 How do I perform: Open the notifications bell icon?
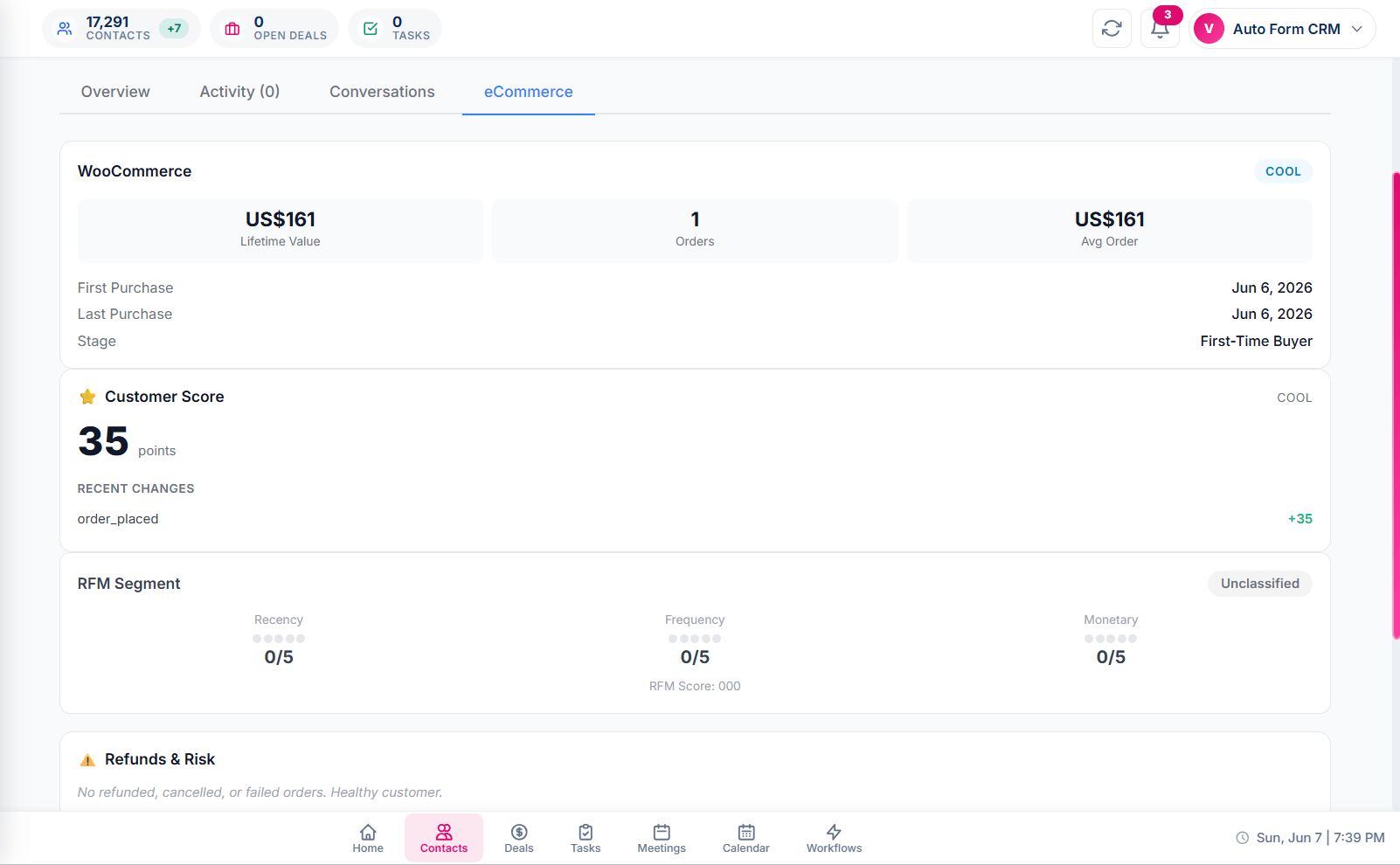tap(1160, 30)
